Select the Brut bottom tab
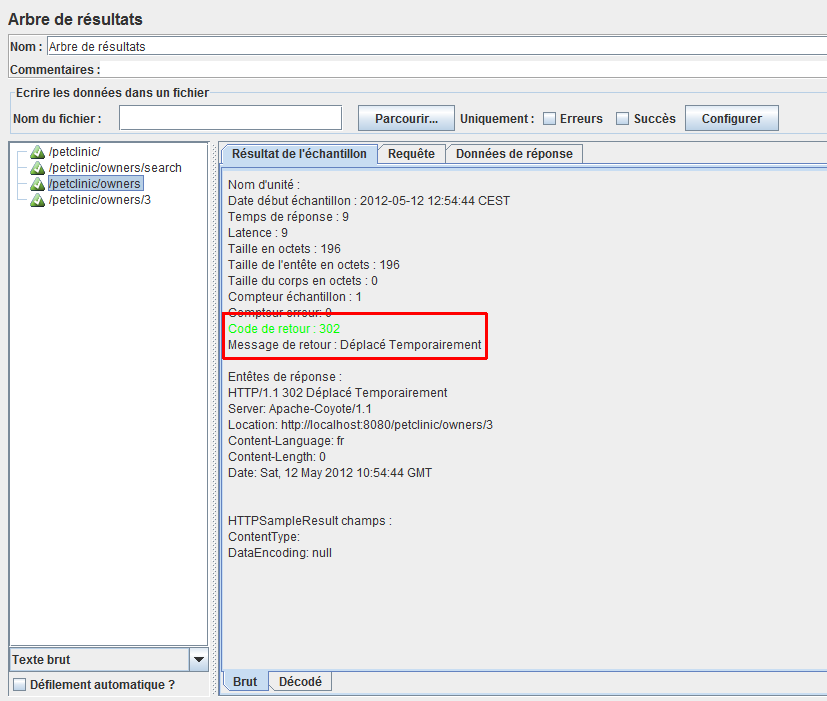827x701 pixels. point(244,682)
